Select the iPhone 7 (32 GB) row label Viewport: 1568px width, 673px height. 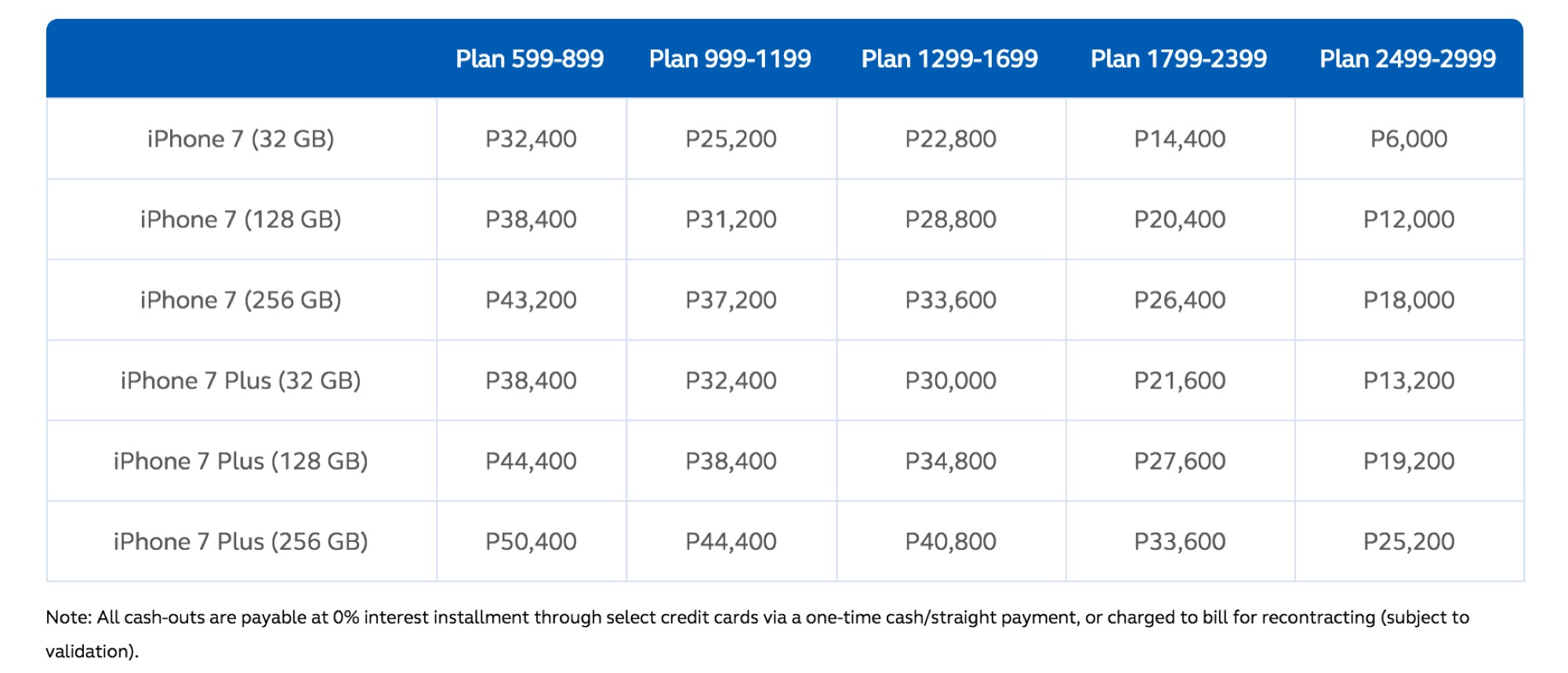click(241, 139)
